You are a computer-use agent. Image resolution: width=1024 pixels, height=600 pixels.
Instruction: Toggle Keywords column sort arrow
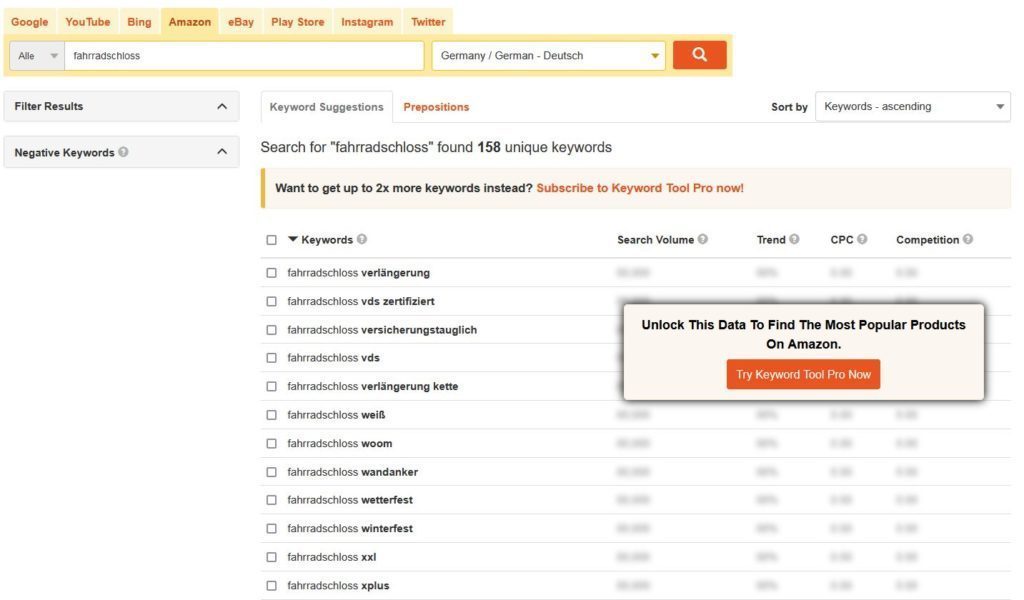[x=293, y=239]
